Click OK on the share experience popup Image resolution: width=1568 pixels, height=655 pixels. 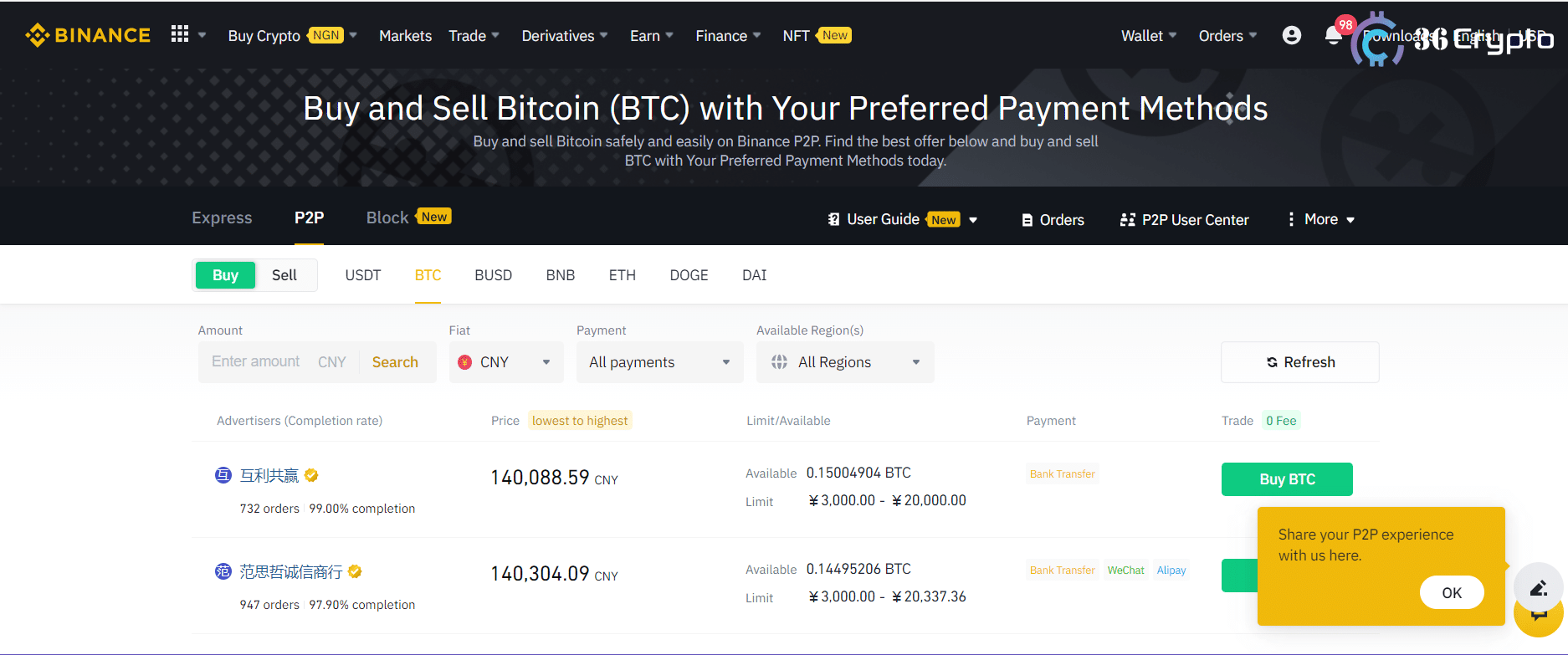1452,592
